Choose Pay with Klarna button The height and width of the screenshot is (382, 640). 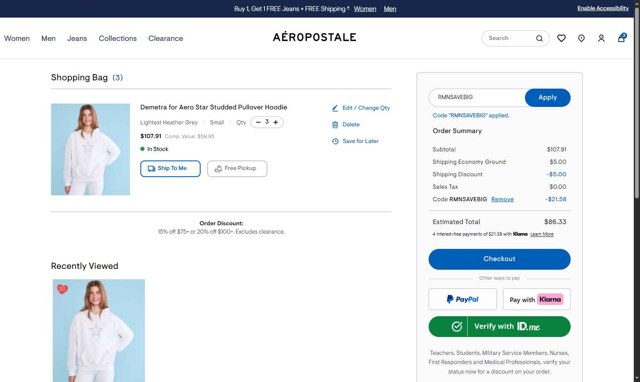(x=537, y=299)
